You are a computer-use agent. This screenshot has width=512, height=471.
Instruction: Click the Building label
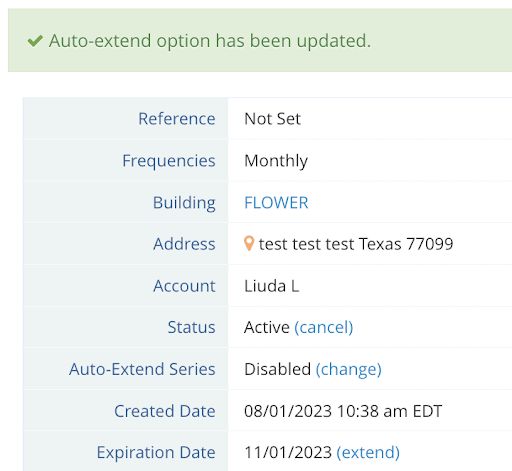pyautogui.click(x=184, y=203)
